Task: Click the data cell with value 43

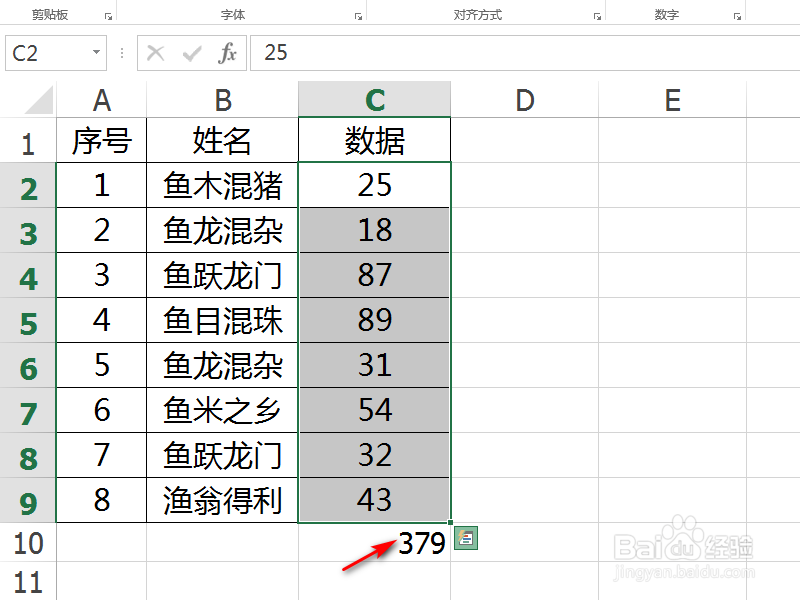Action: point(374,499)
